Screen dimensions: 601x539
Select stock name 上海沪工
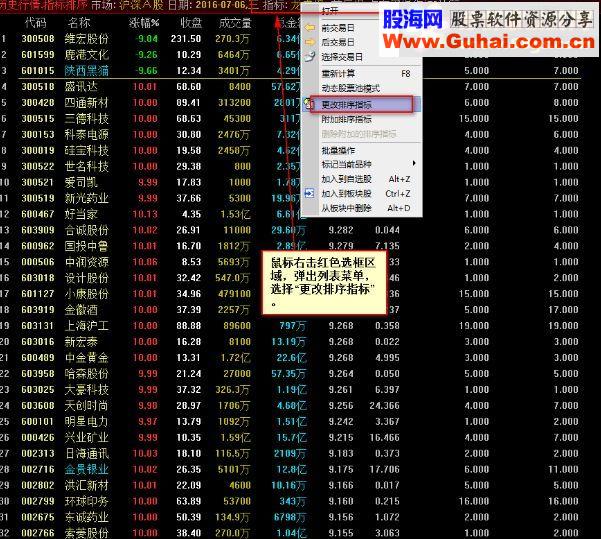(x=87, y=326)
